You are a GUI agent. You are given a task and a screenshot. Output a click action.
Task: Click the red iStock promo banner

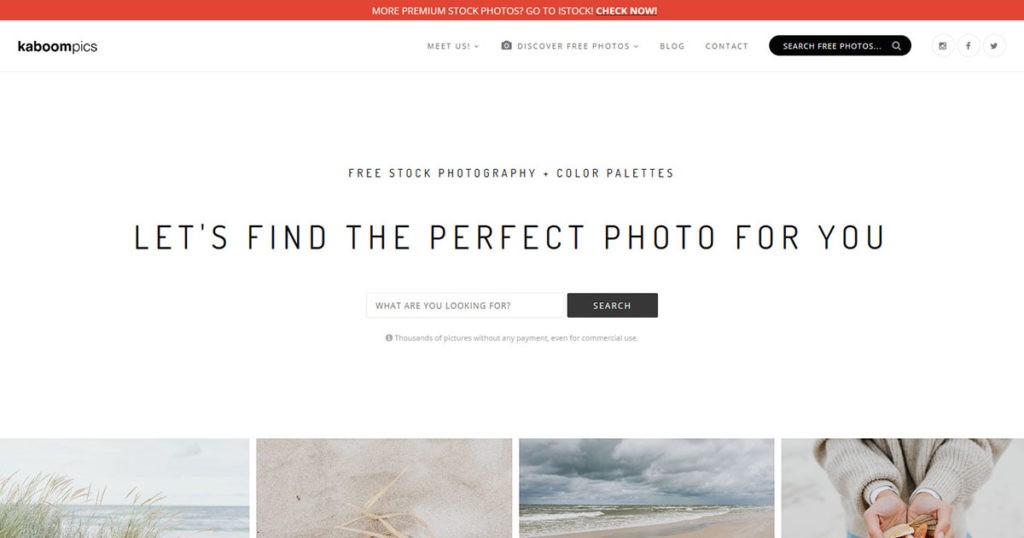[x=512, y=10]
